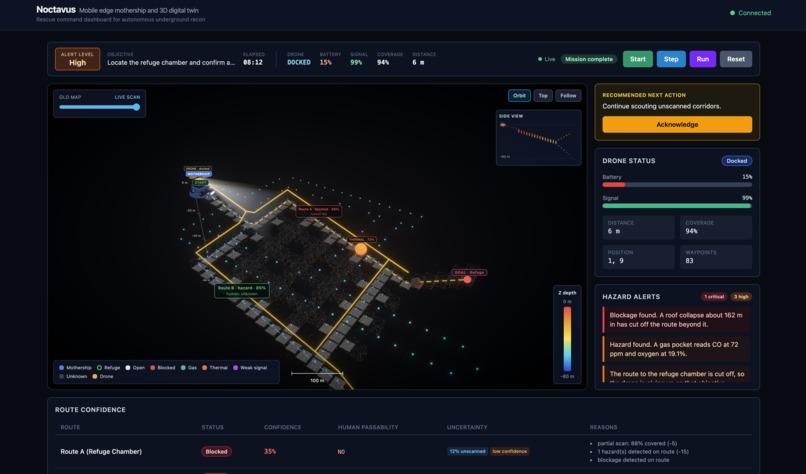Open the Blockage found roof collapse alert
806x474 pixels.
(676, 319)
